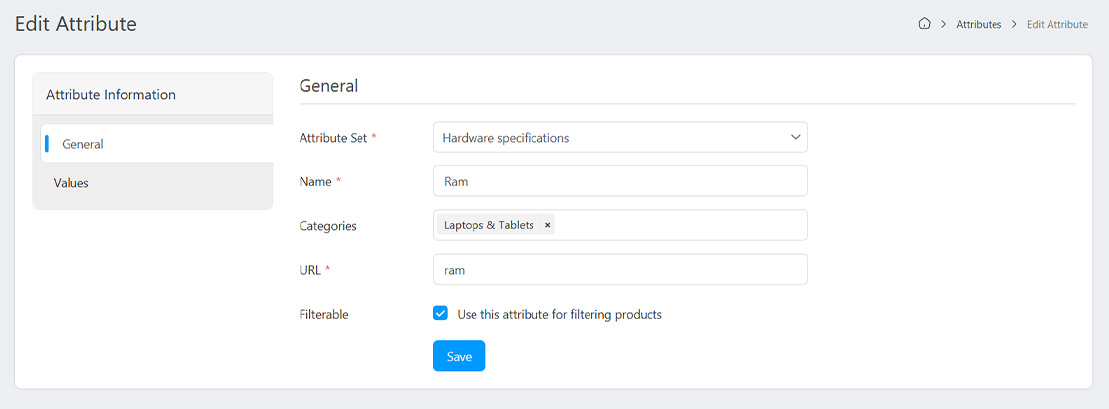
Task: Open the Categories multi-select empty area
Action: pyautogui.click(x=680, y=226)
